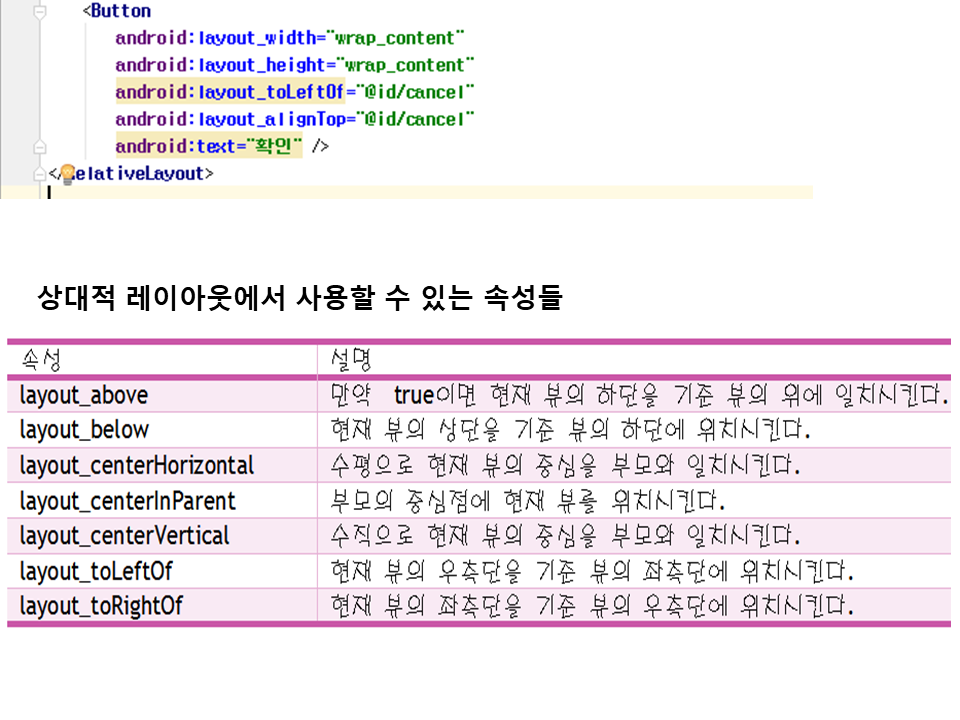Click the layout_centerHorizontal table cell
Image resolution: width=960 pixels, height=720 pixels.
[136, 465]
